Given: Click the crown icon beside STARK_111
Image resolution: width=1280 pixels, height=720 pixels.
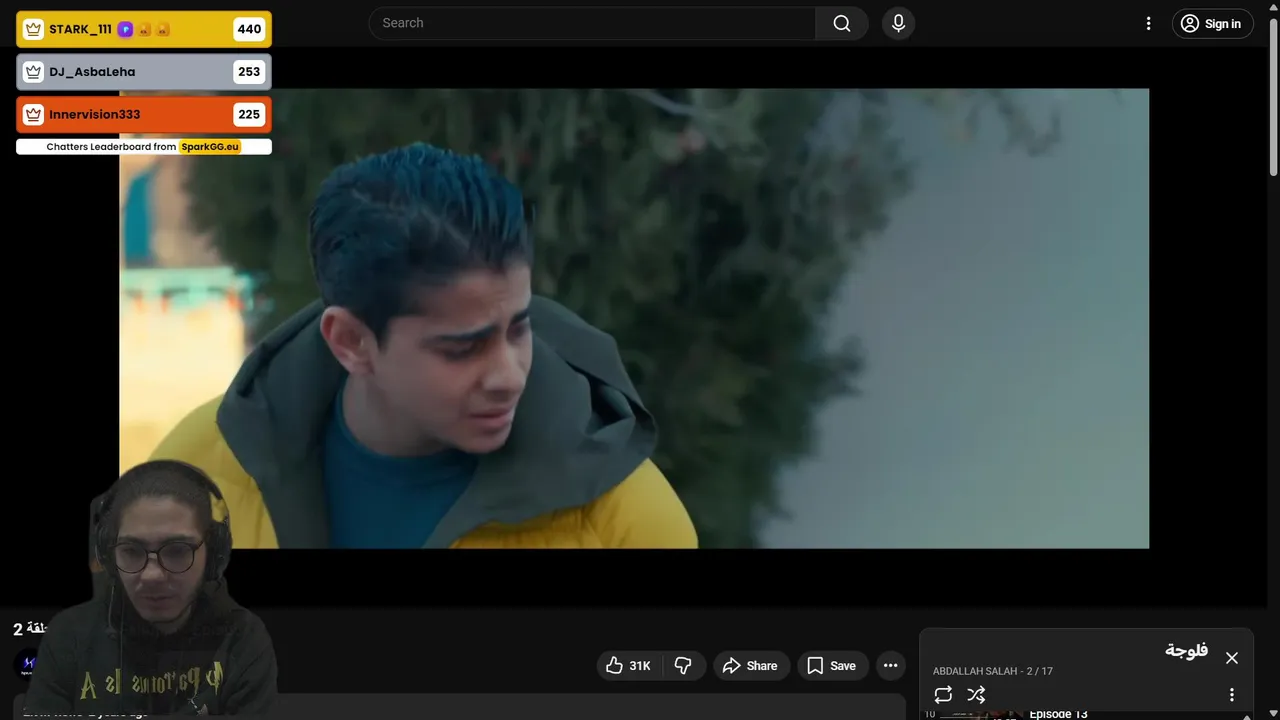Looking at the screenshot, I should pos(34,29).
